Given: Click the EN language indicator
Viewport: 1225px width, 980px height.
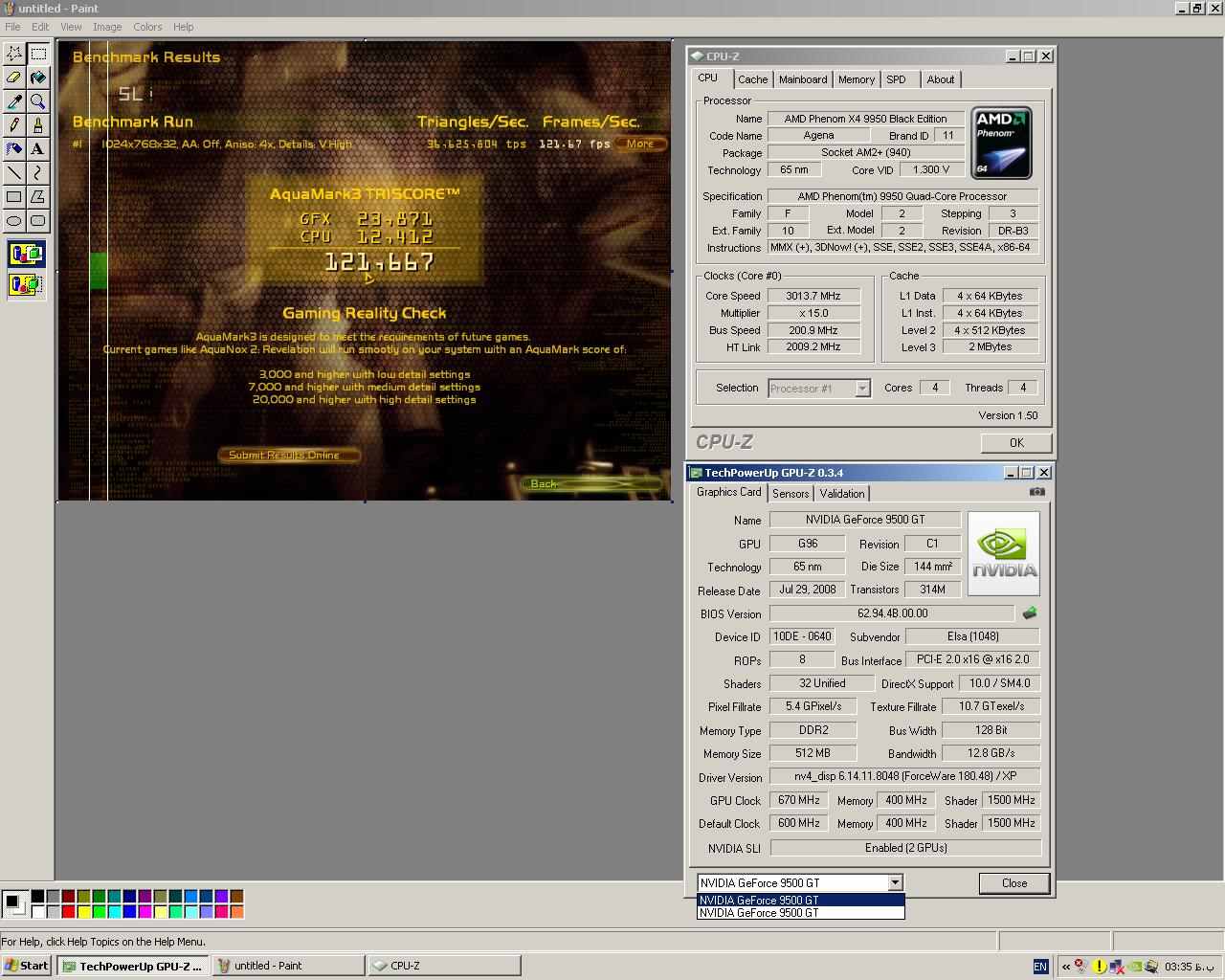Looking at the screenshot, I should click(1041, 967).
